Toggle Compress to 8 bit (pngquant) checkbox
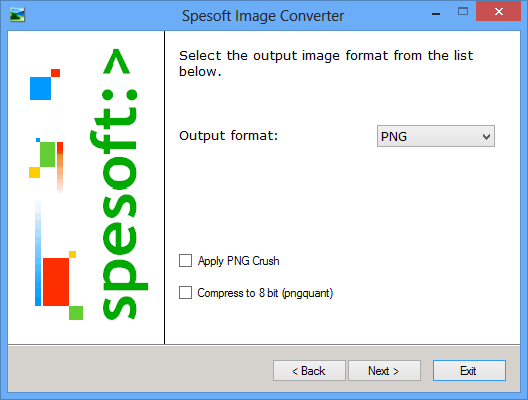Screen dimensions: 528x400 pos(186,293)
